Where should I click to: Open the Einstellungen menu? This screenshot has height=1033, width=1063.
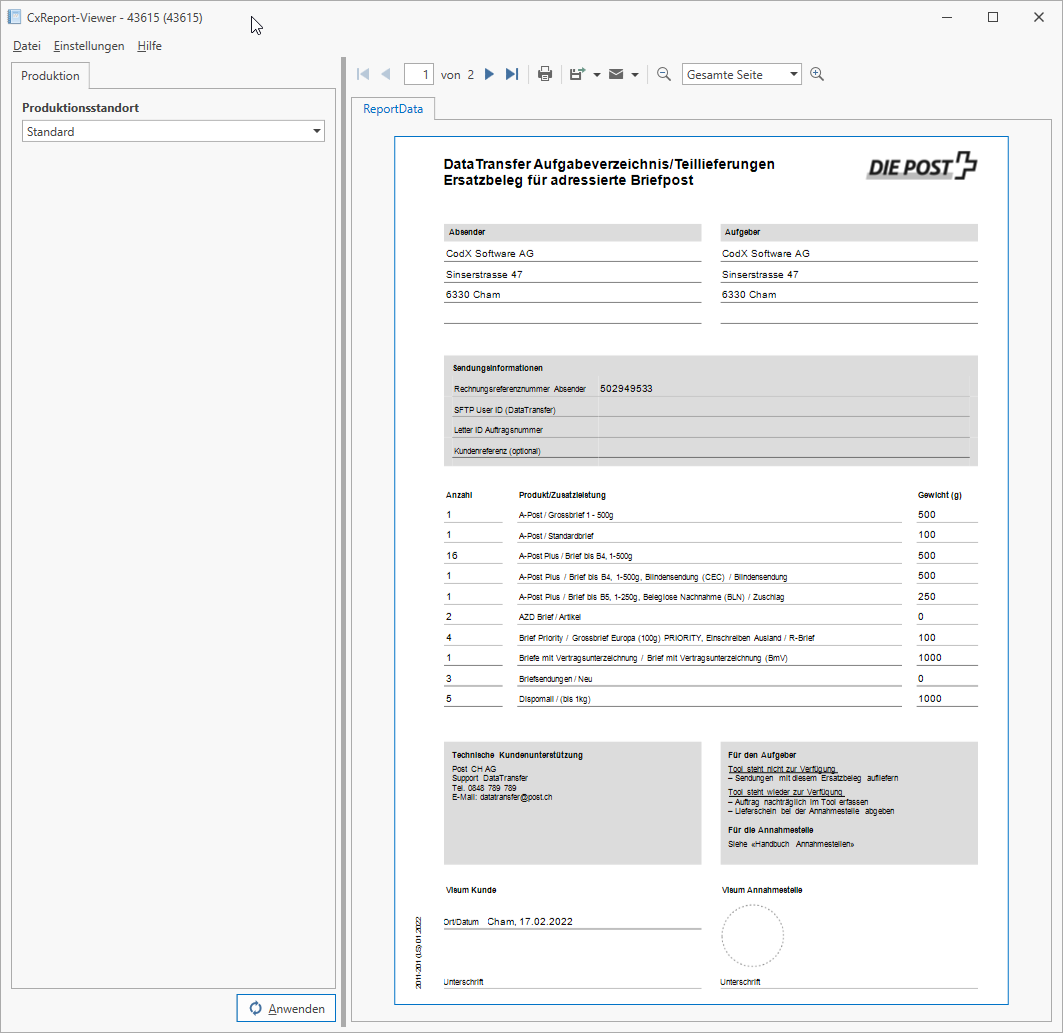click(x=89, y=46)
